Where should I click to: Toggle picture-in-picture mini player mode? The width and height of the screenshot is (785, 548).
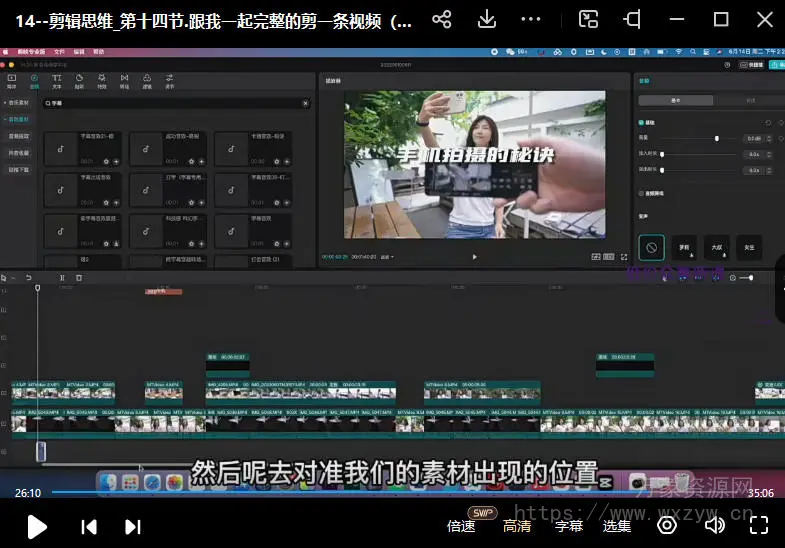(588, 20)
